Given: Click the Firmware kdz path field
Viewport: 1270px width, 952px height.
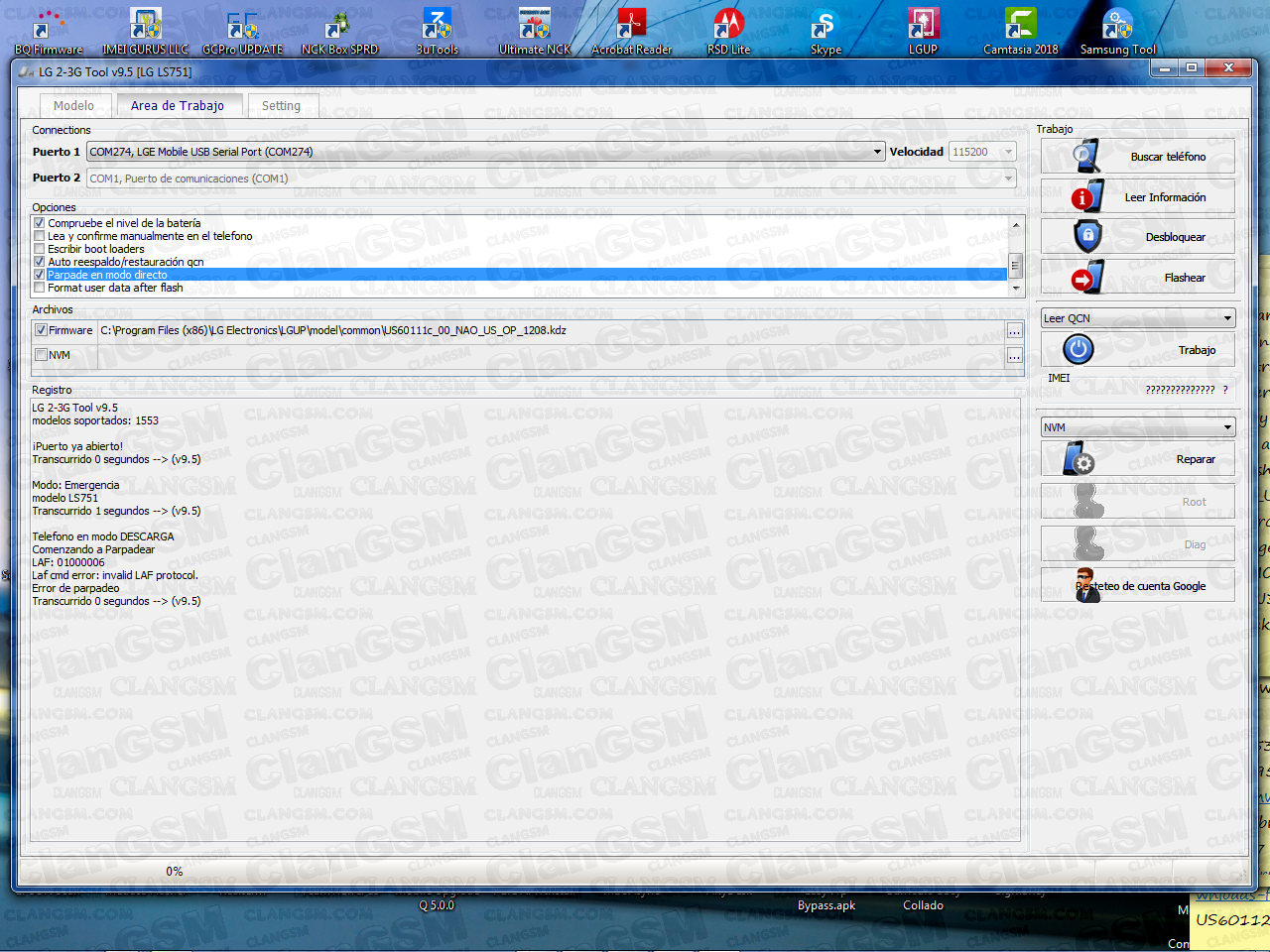Looking at the screenshot, I should (551, 330).
